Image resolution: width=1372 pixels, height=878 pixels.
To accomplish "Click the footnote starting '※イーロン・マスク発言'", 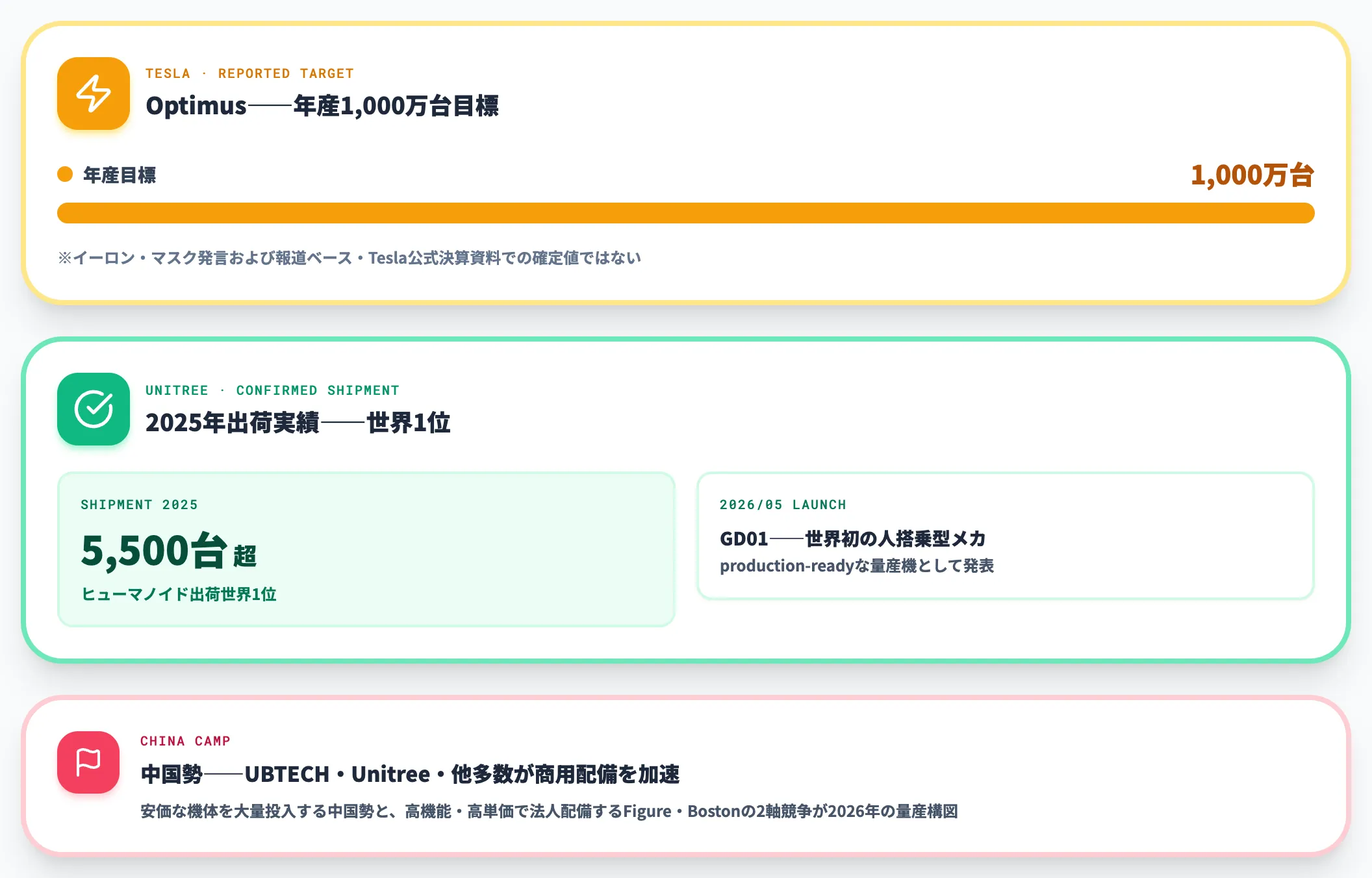I will tap(349, 258).
